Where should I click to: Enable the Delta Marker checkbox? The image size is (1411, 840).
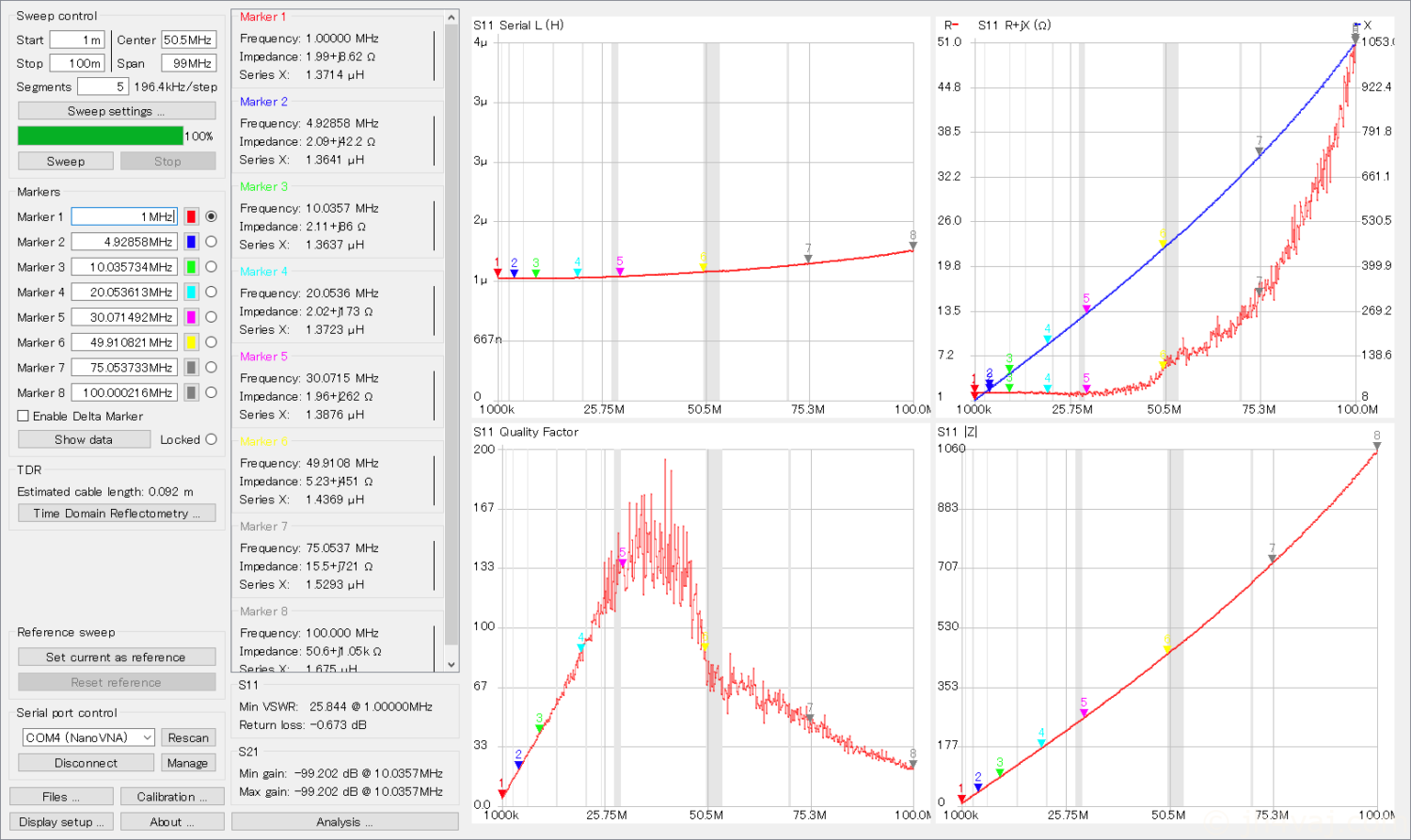tap(24, 416)
